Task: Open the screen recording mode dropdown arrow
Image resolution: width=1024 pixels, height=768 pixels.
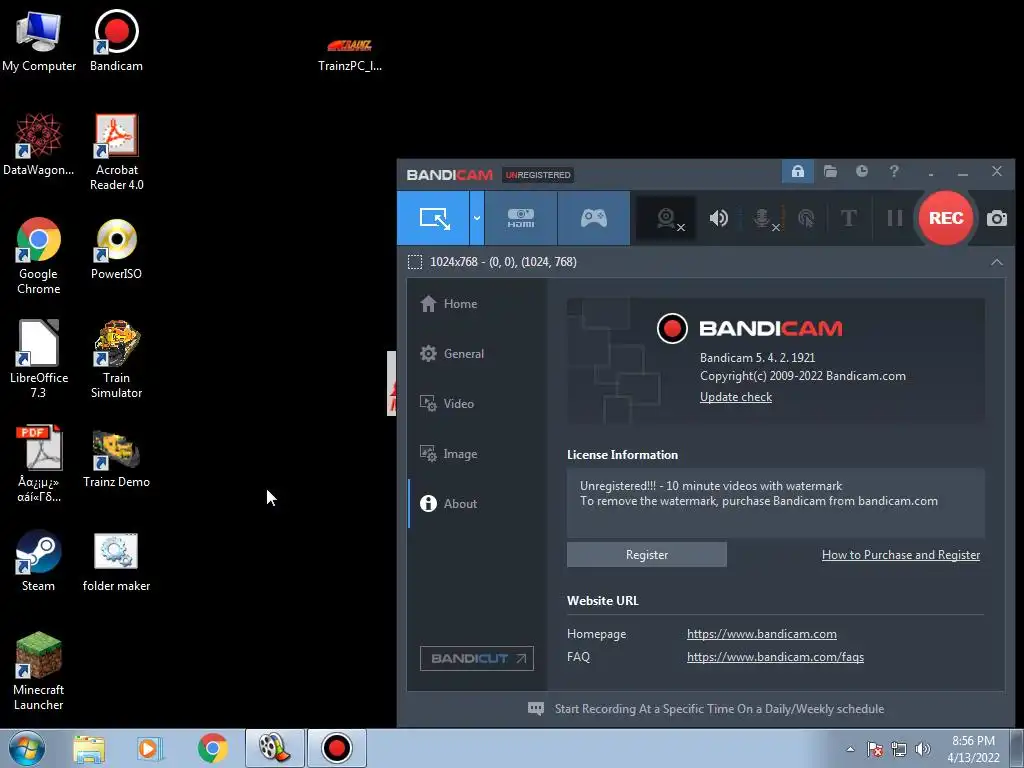Action: [x=477, y=218]
